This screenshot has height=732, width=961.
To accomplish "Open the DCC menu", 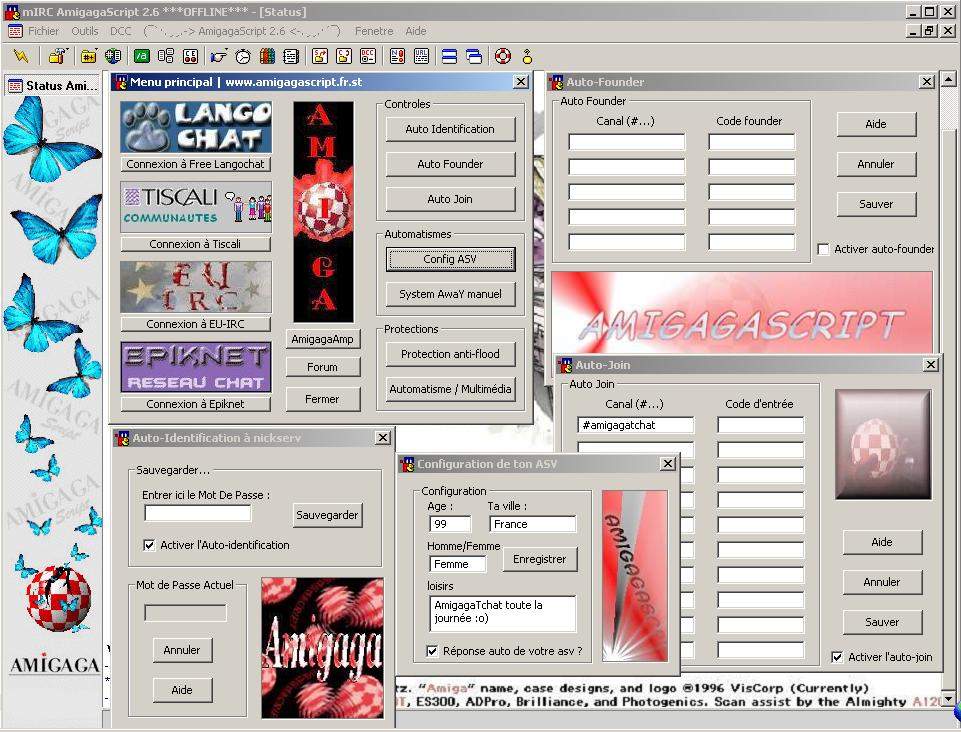I will point(121,31).
